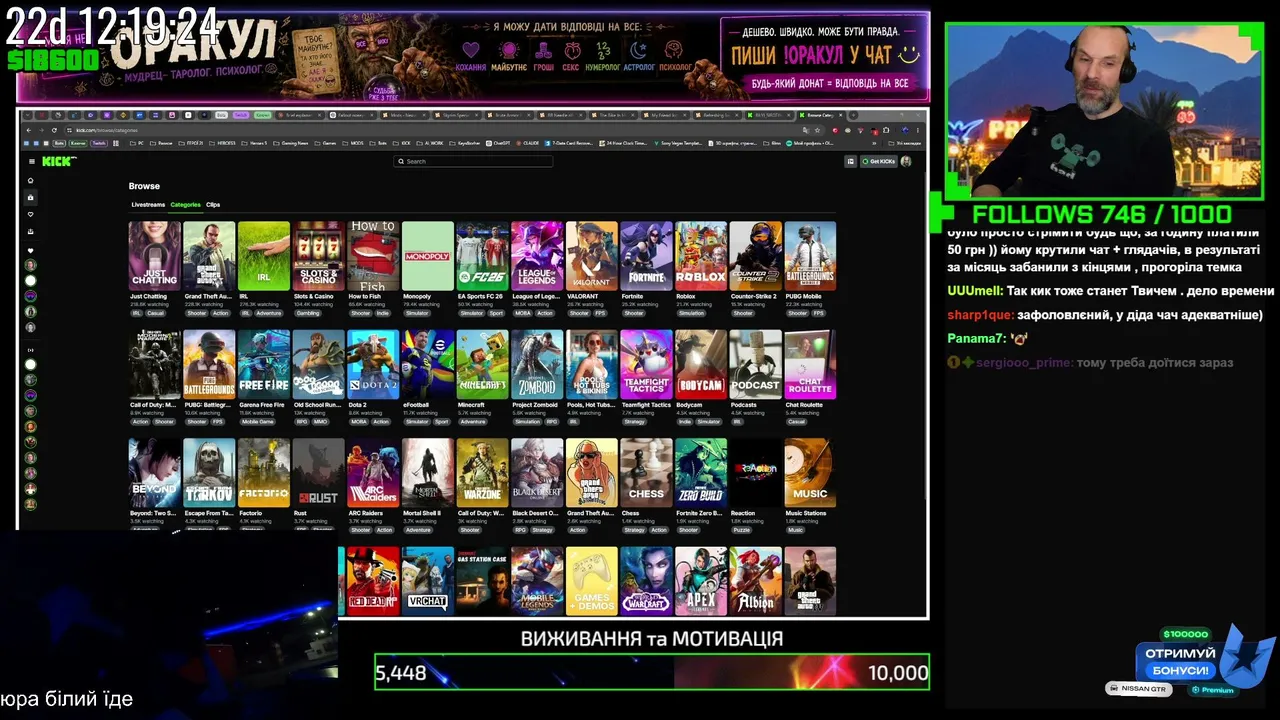Screen dimensions: 1280x720
Task: Open the Just Chatting category
Action: [x=155, y=256]
